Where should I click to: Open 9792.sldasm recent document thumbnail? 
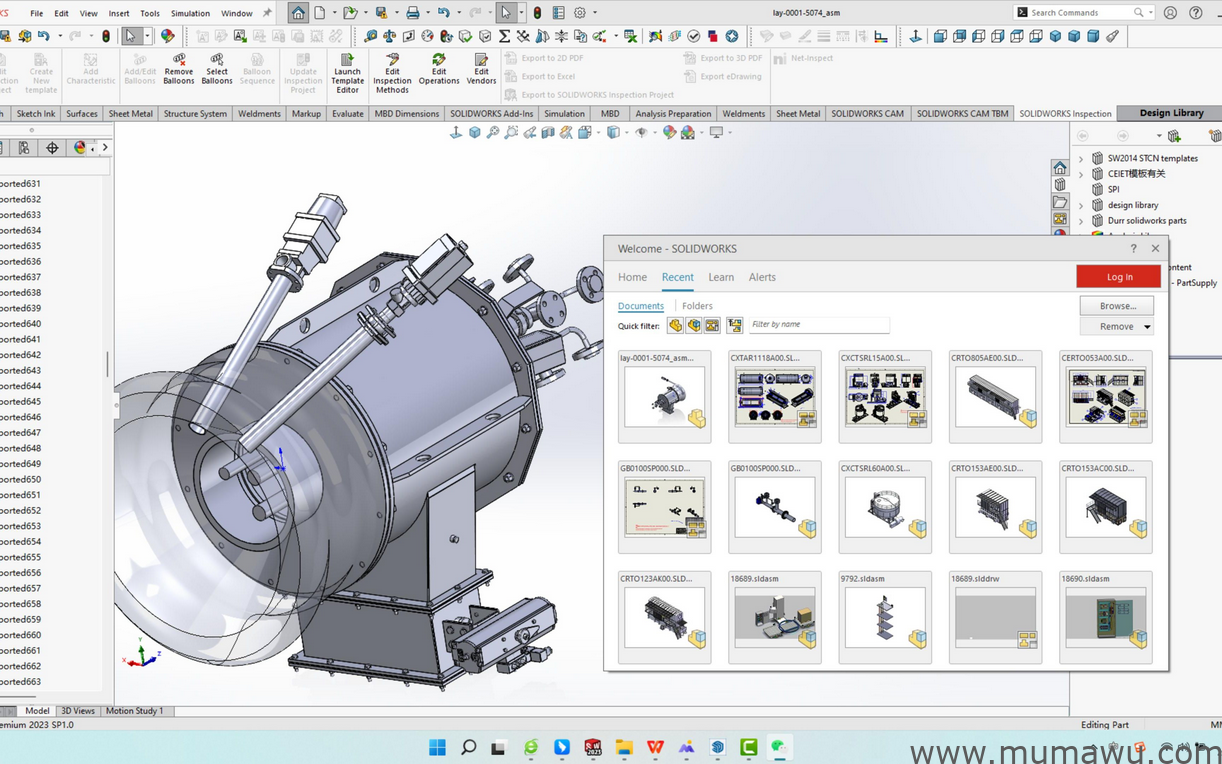coord(885,617)
